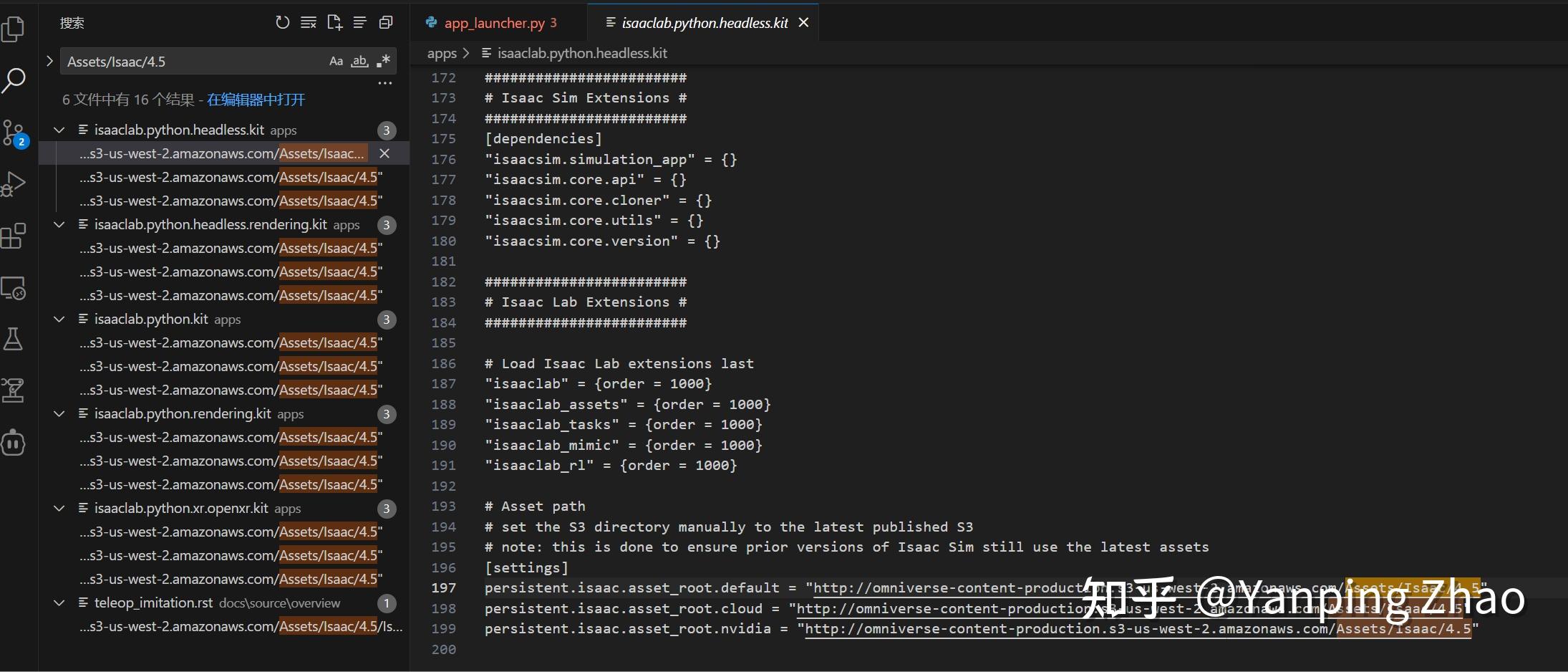The height and width of the screenshot is (672, 1568).
Task: Select the Testing beaker icon
Action: coord(14,338)
